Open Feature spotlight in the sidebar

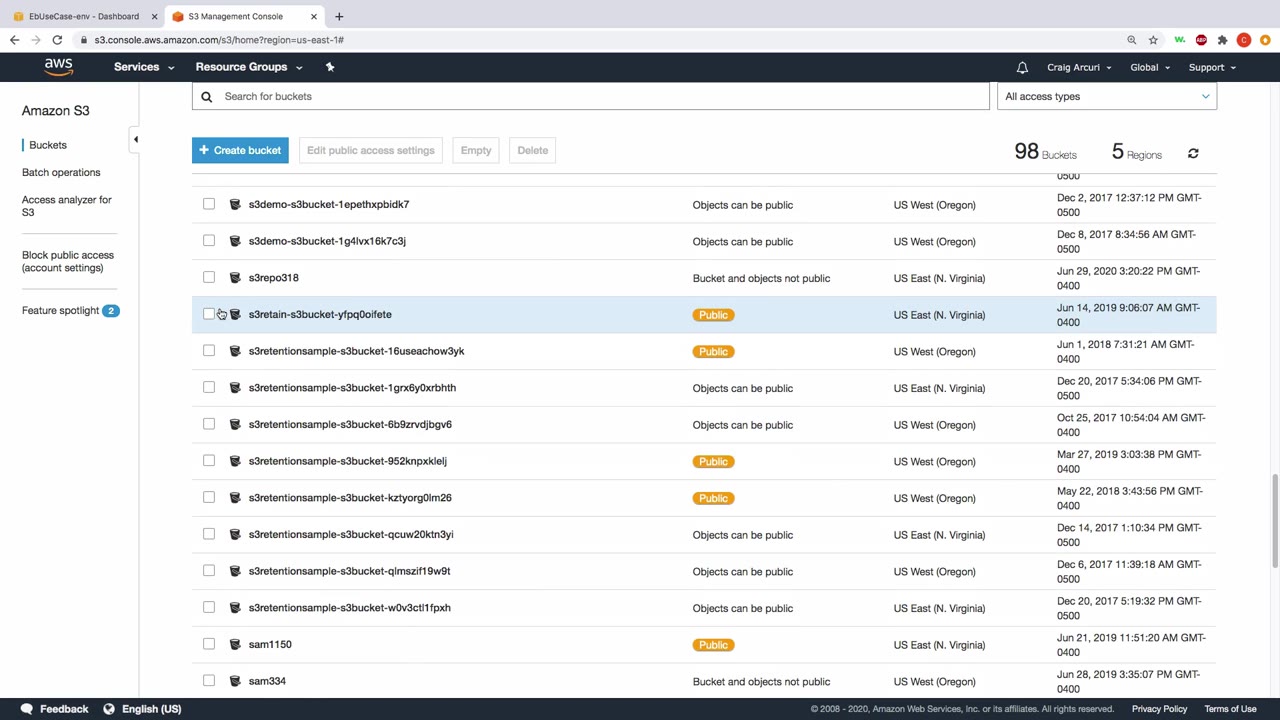[60, 310]
